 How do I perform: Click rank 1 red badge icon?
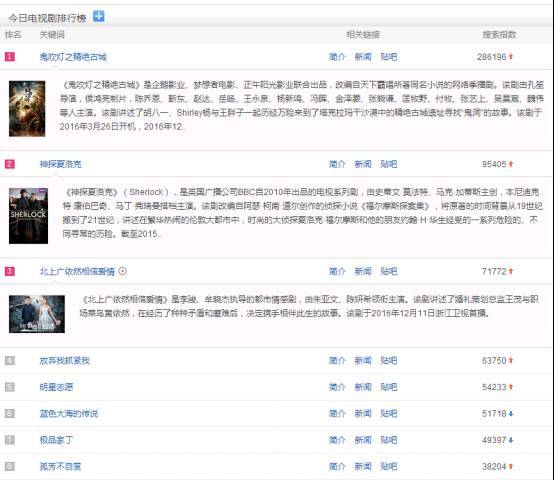tap(10, 57)
